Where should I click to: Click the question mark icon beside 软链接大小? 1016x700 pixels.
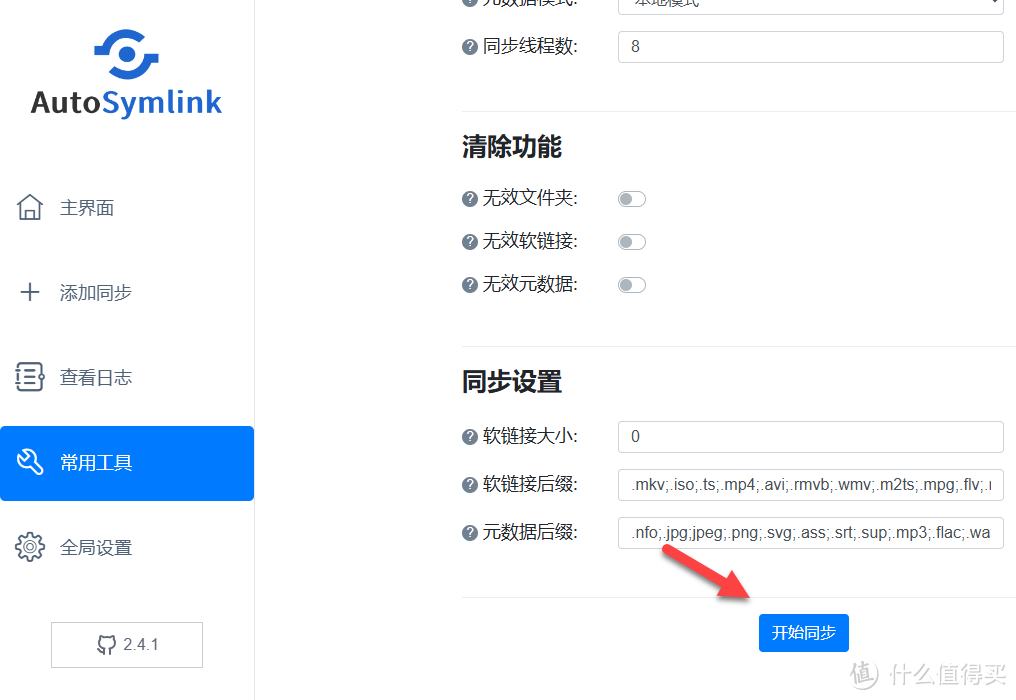pyautogui.click(x=469, y=436)
